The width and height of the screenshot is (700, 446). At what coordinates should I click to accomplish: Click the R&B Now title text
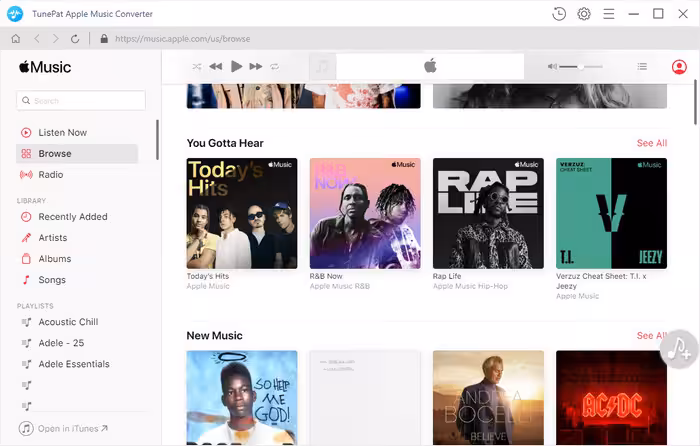click(x=326, y=276)
